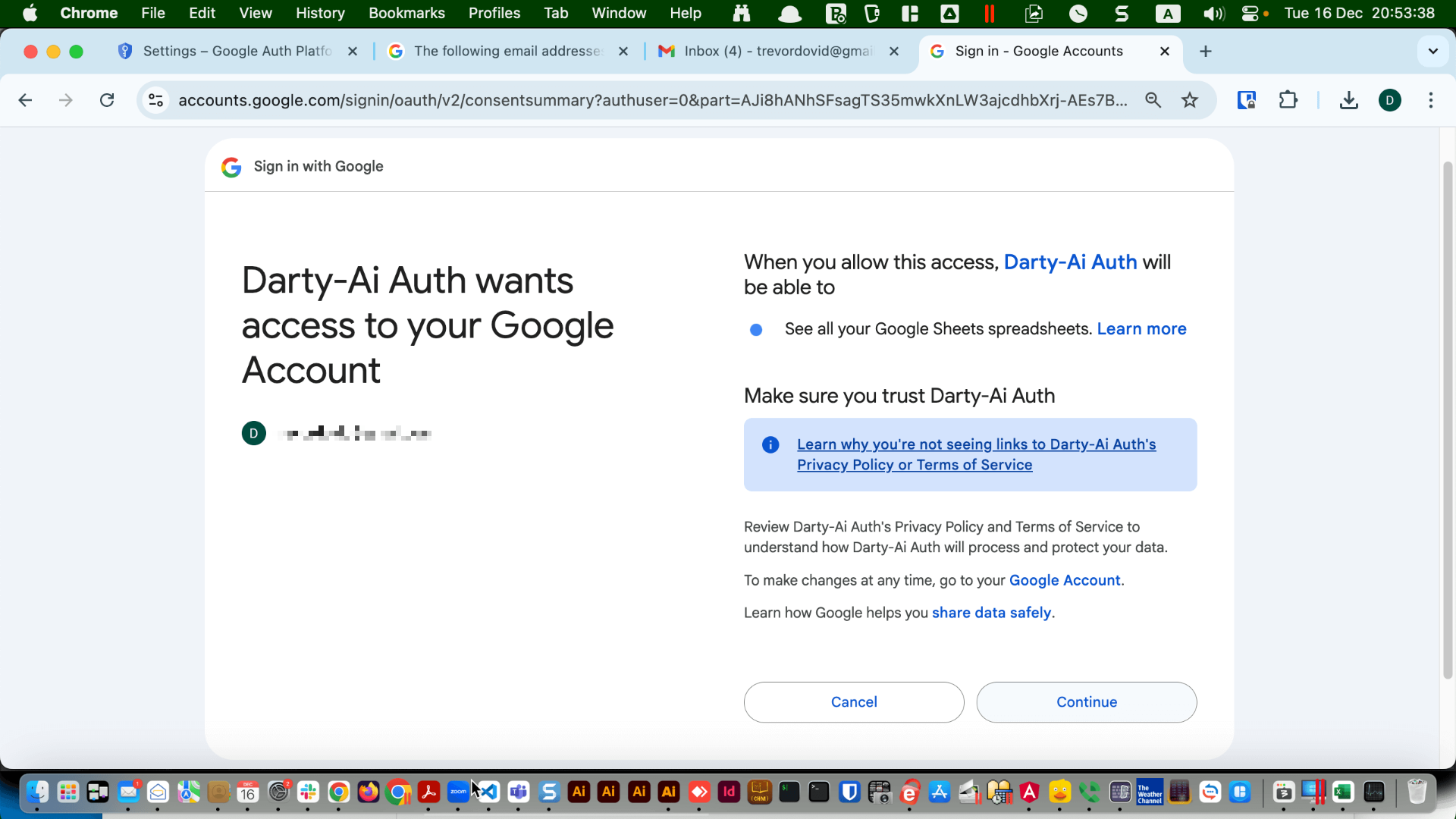Open the Extensions puzzle icon
The width and height of the screenshot is (1456, 819).
(x=1288, y=99)
